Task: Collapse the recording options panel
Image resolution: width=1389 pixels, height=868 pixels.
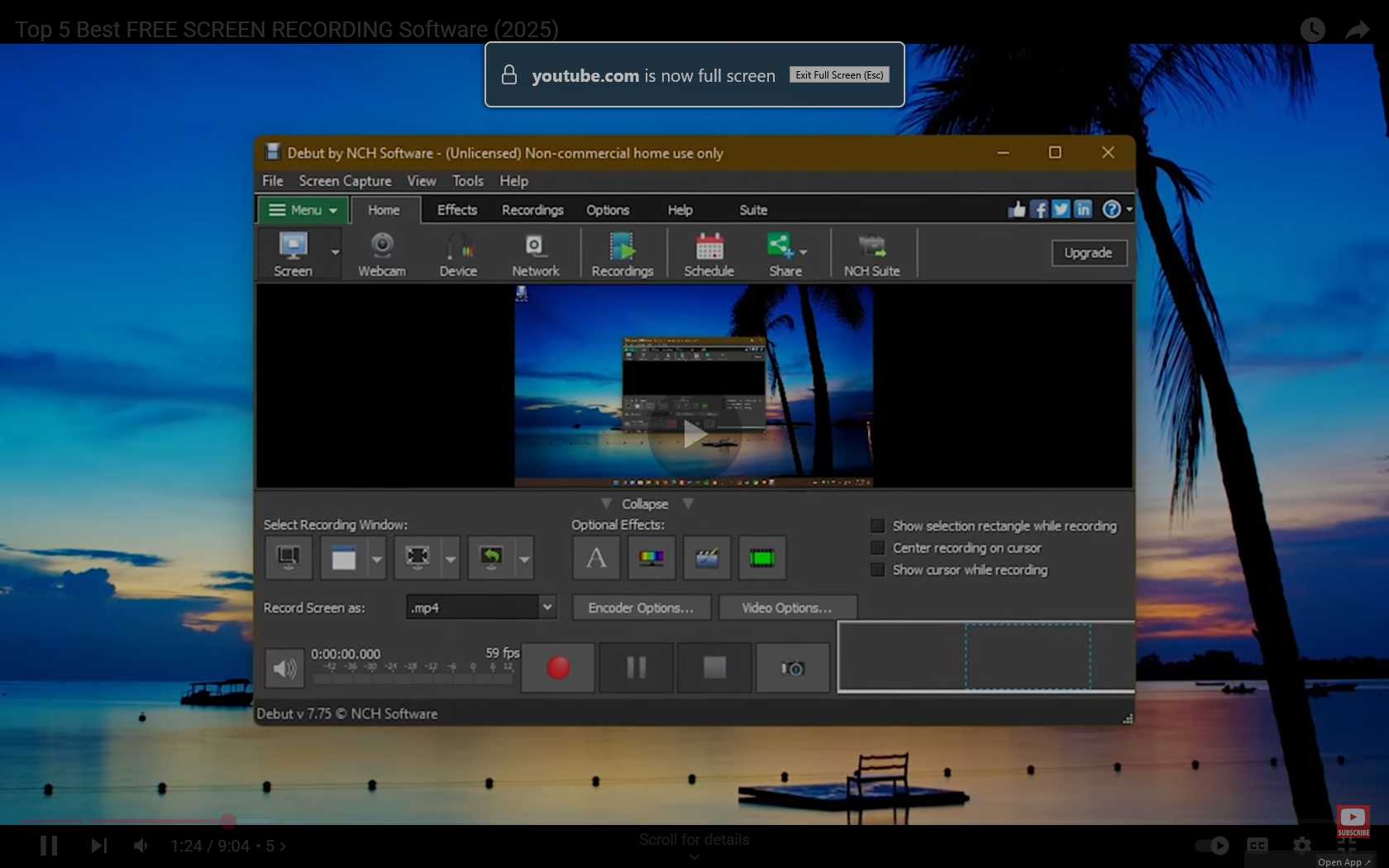Action: click(645, 503)
